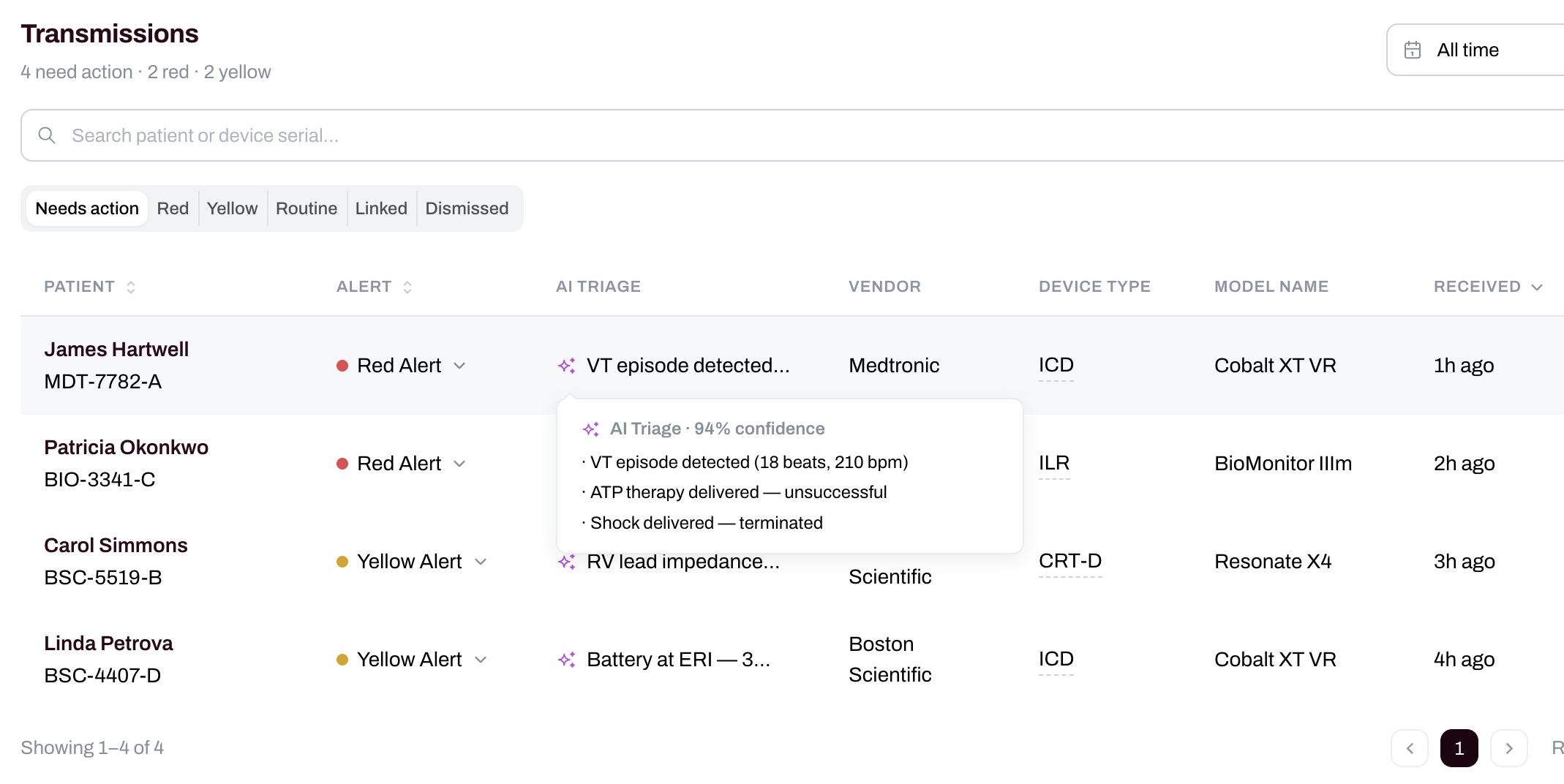This screenshot has width=1564, height=784.
Task: Click 4h ago received time
Action: coord(1464,660)
